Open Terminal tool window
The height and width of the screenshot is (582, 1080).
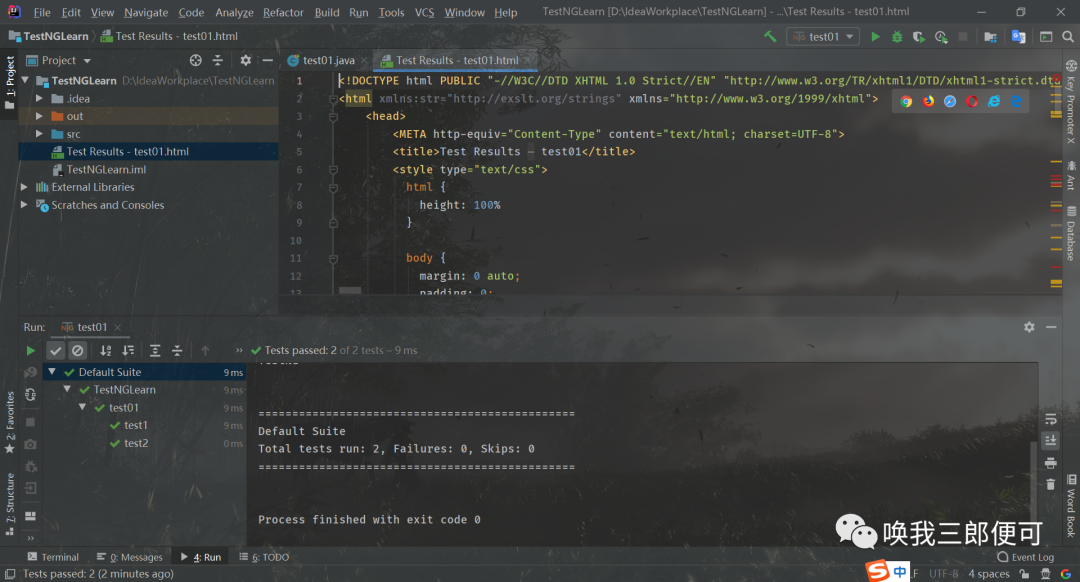pyautogui.click(x=53, y=557)
